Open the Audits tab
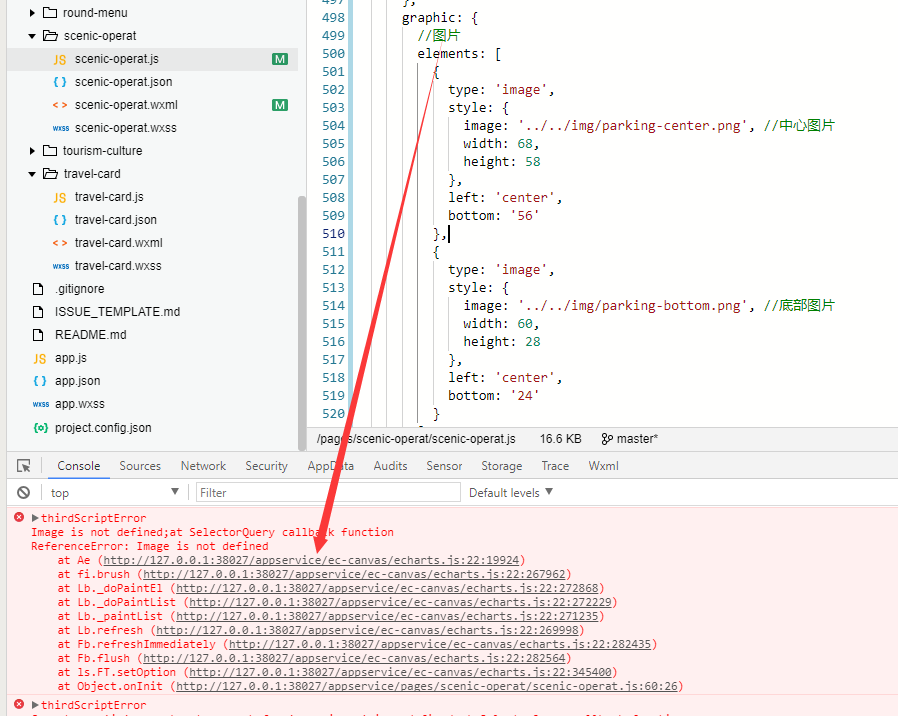The height and width of the screenshot is (716, 898). (x=390, y=466)
